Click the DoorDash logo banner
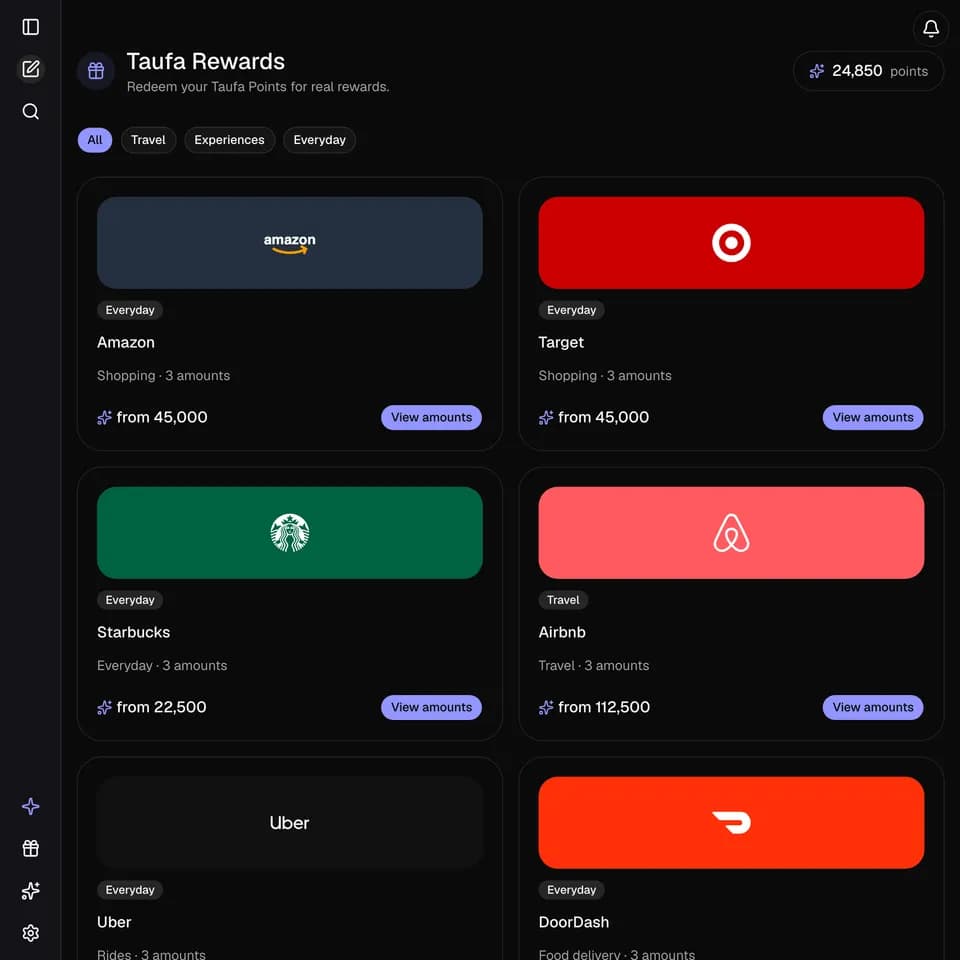 pos(731,822)
